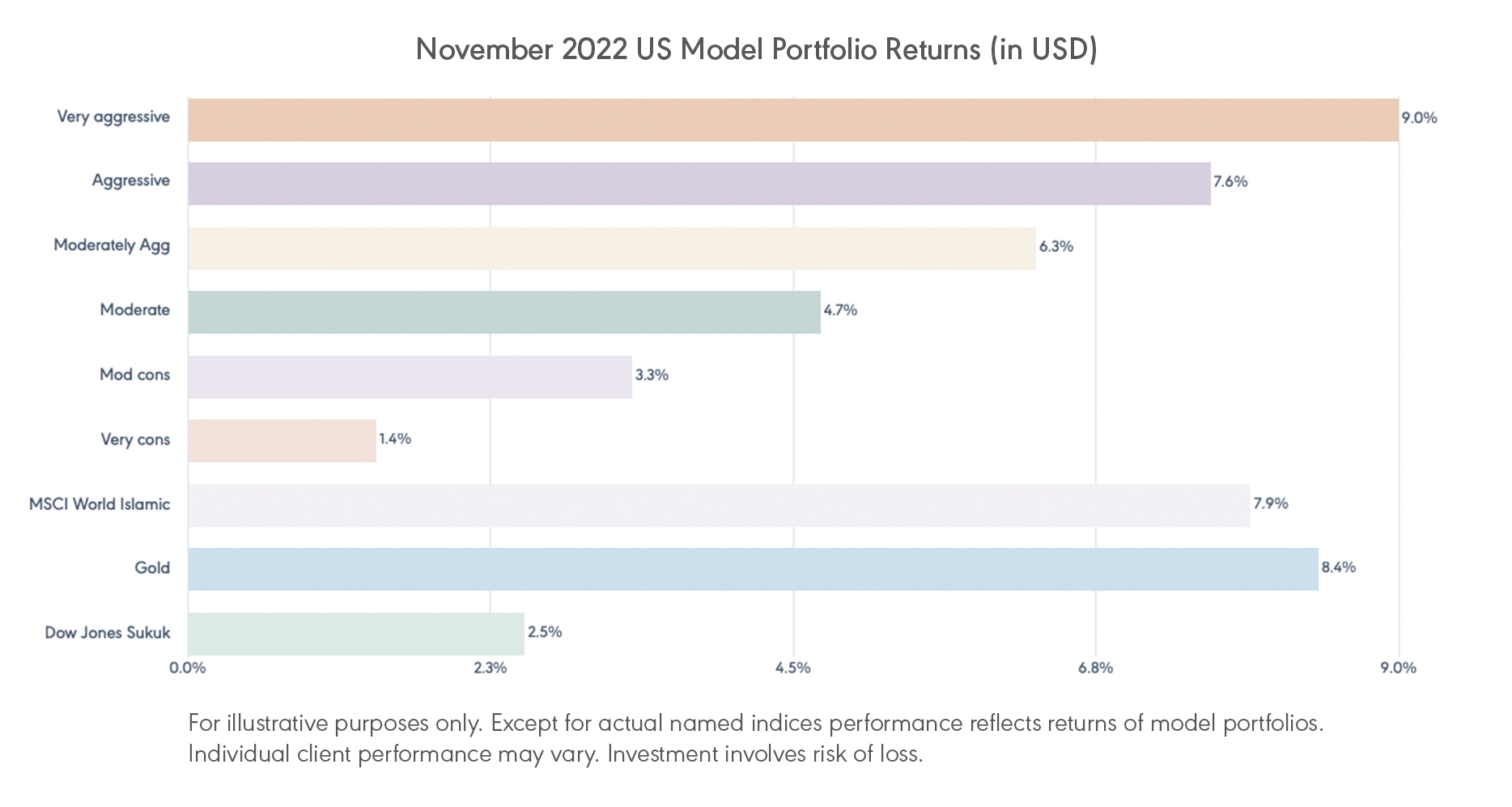Select the Very cons bar

(x=282, y=440)
